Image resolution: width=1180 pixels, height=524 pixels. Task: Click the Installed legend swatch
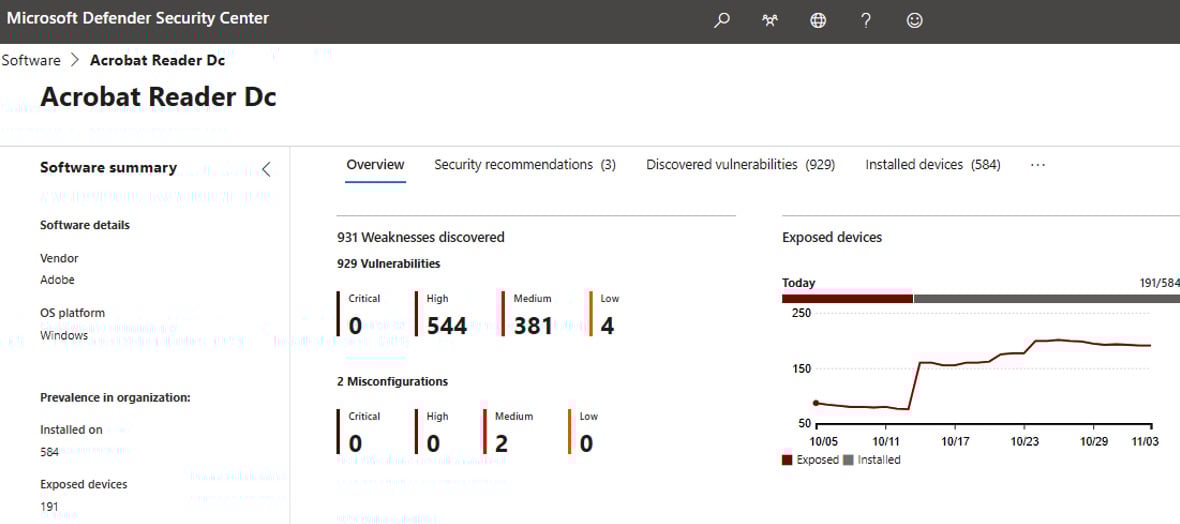tap(848, 459)
